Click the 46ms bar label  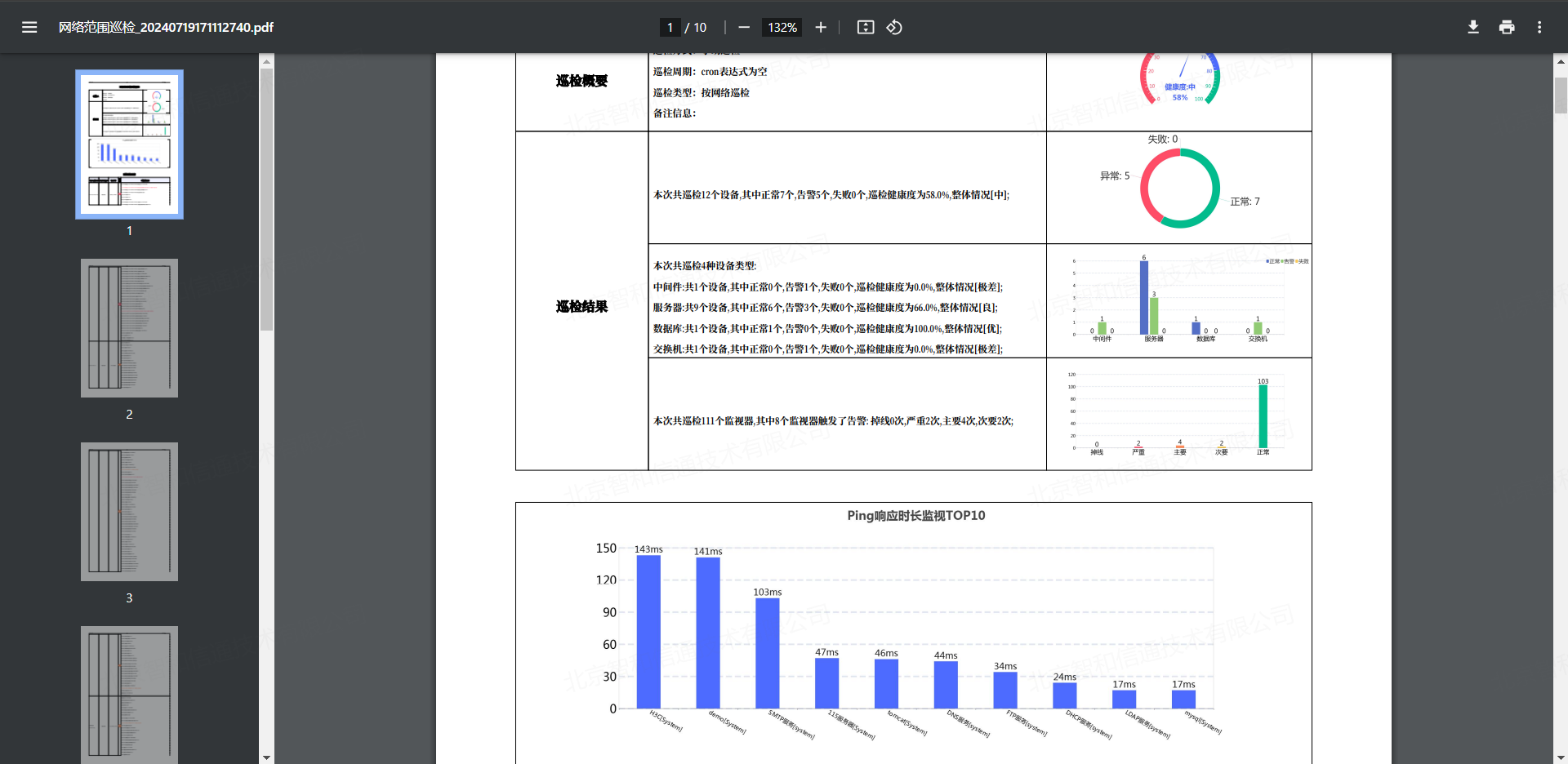pyautogui.click(x=886, y=653)
